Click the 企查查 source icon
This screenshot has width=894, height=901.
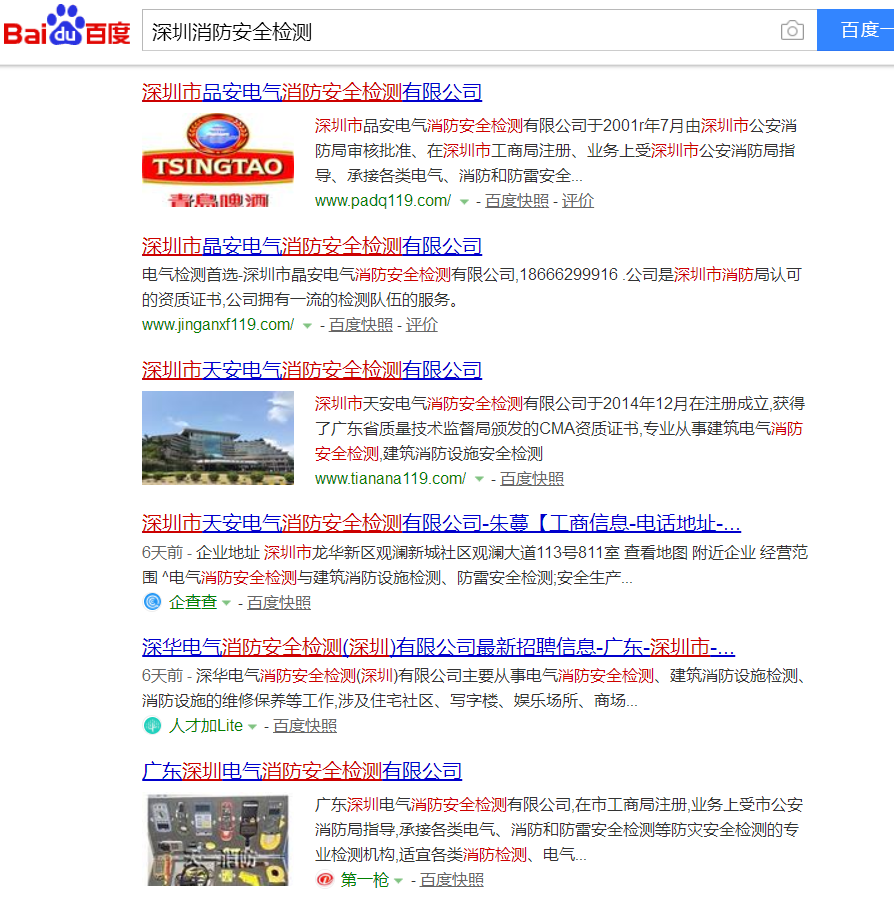click(x=152, y=602)
